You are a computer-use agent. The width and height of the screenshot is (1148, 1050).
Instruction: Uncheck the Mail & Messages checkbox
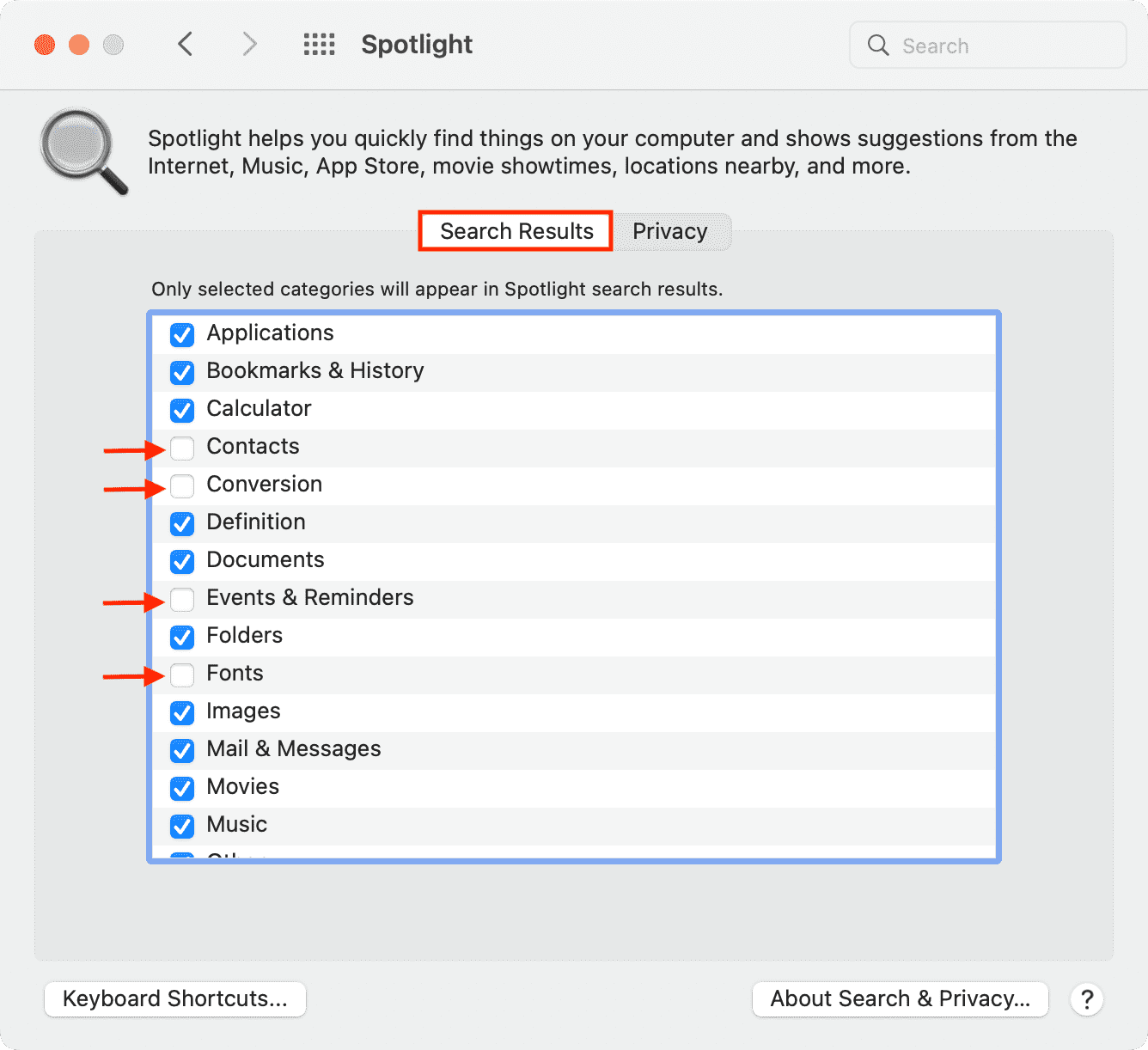[182, 750]
